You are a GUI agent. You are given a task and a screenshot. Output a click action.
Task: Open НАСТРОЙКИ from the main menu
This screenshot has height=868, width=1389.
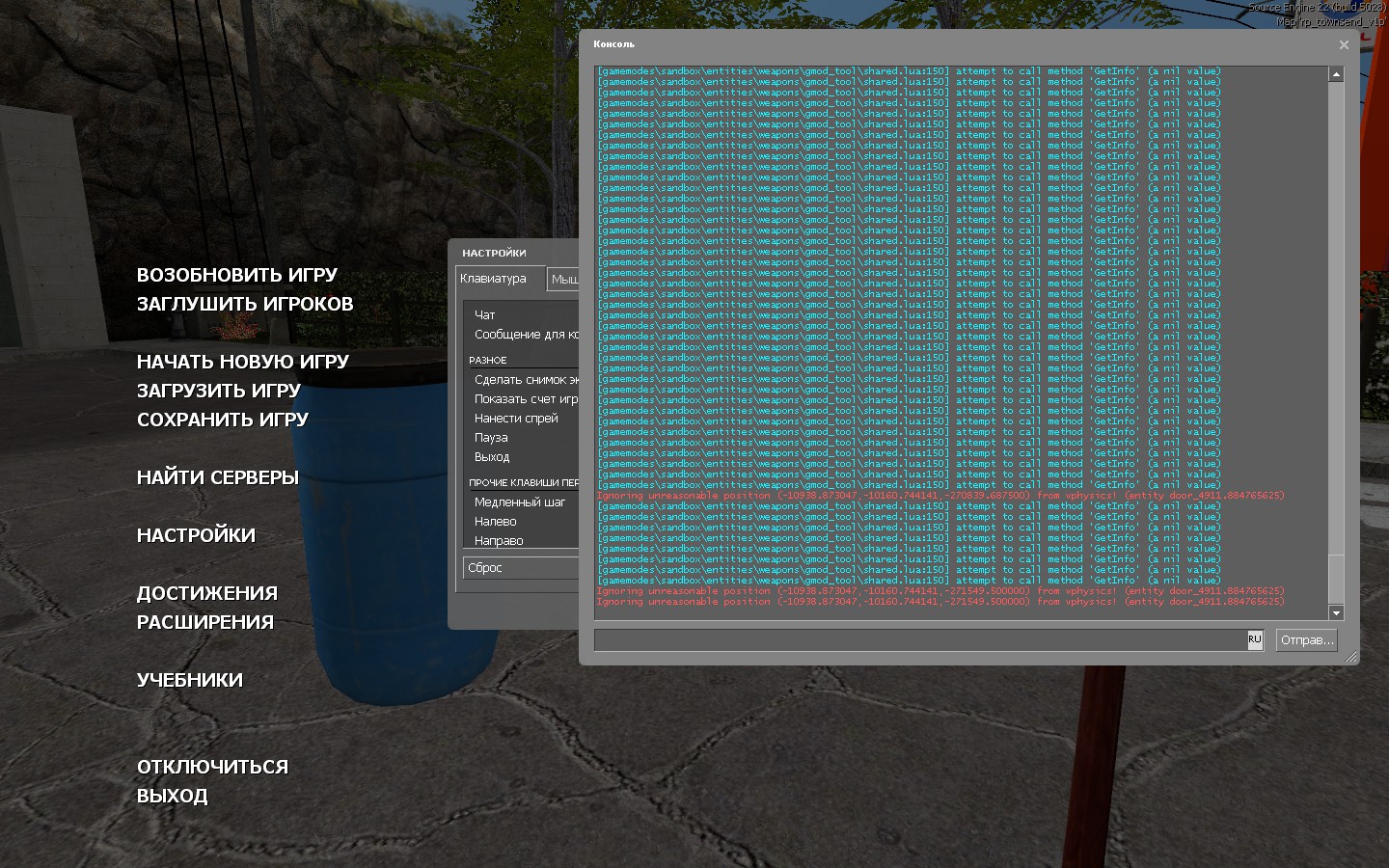point(196,535)
